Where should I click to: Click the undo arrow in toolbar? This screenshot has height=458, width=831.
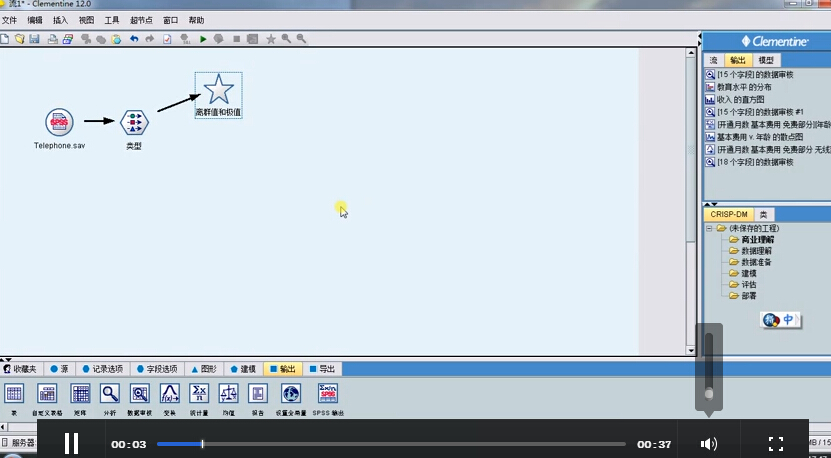pos(134,39)
